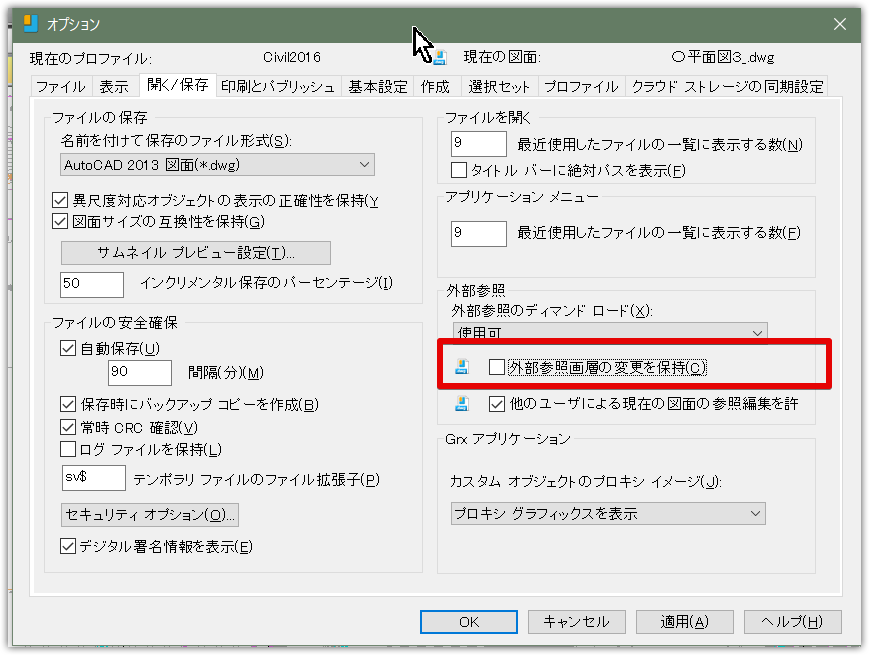Viewport: 869px width, 655px height.
Task: Open the 印刷とパブリッシュ tab
Action: point(278,86)
